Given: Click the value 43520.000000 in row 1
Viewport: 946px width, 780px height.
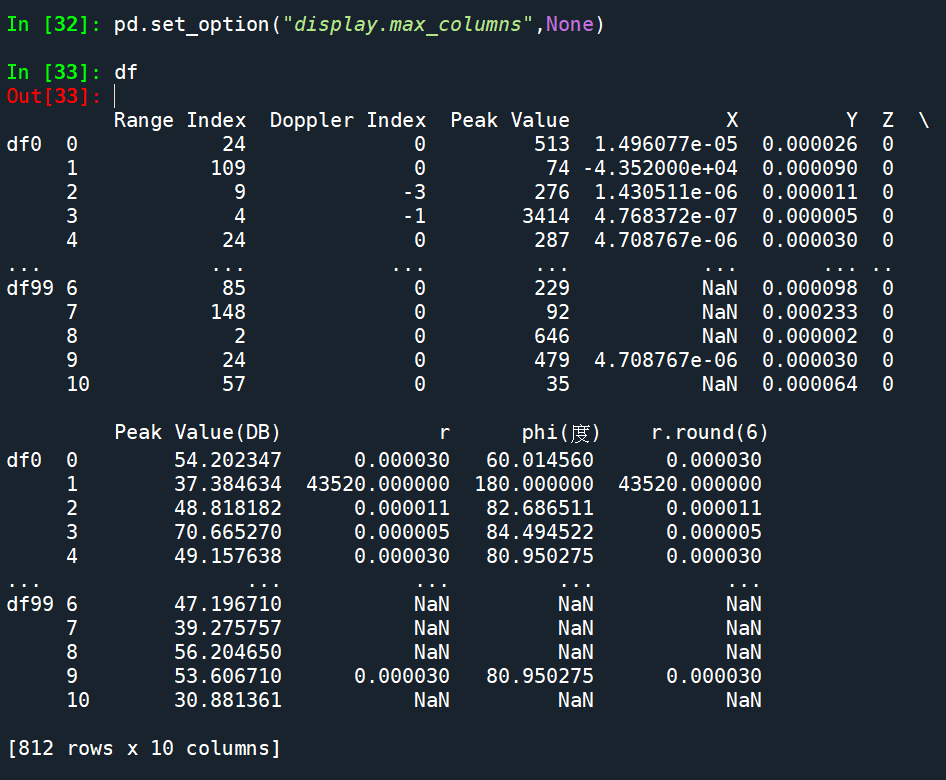Looking at the screenshot, I should 375,483.
